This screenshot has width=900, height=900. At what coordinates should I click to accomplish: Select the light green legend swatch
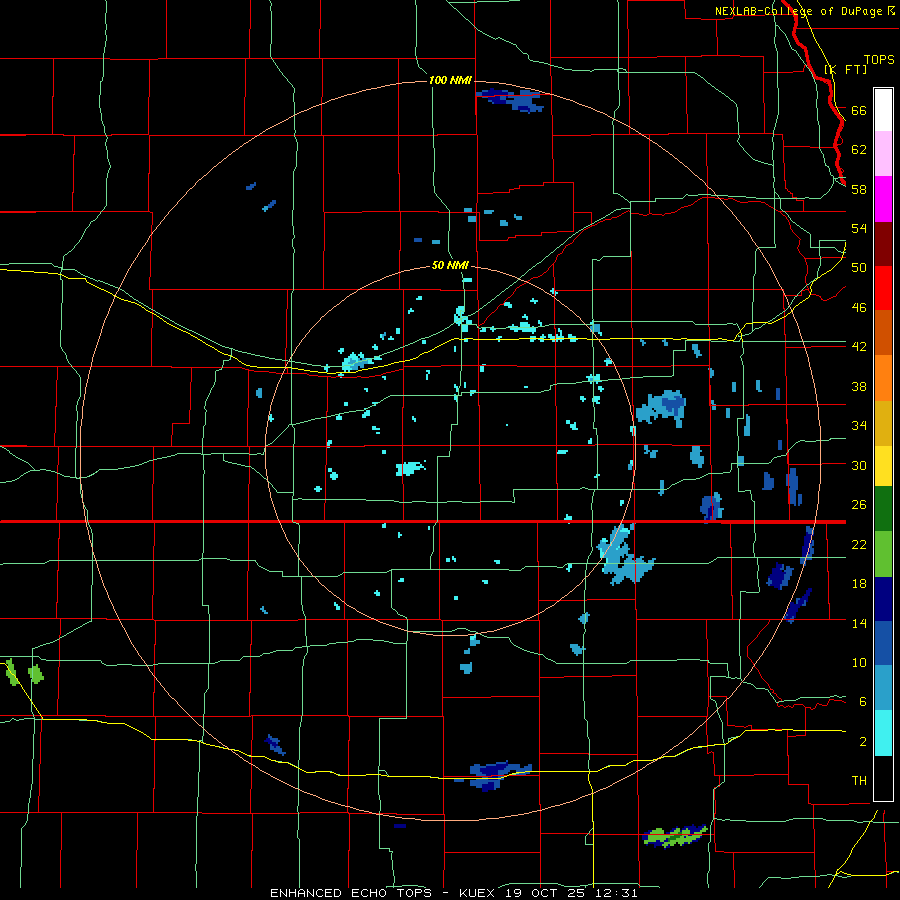click(883, 553)
